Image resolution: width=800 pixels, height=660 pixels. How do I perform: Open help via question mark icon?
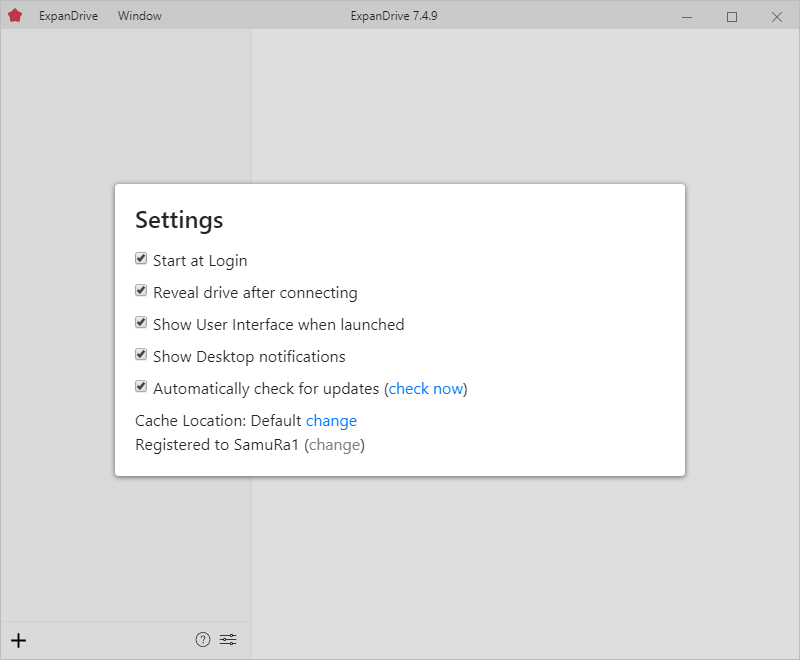point(203,639)
